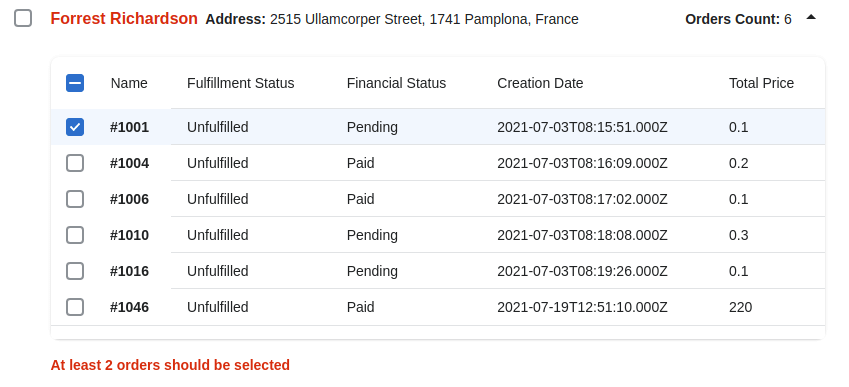Sort by Total Price column header
This screenshot has width=849, height=387.
[761, 83]
